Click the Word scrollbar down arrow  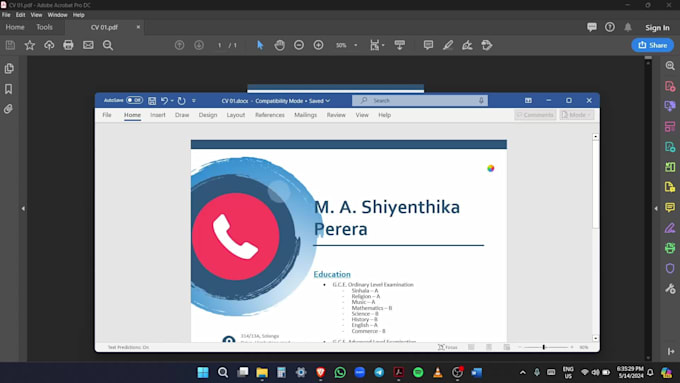click(595, 338)
